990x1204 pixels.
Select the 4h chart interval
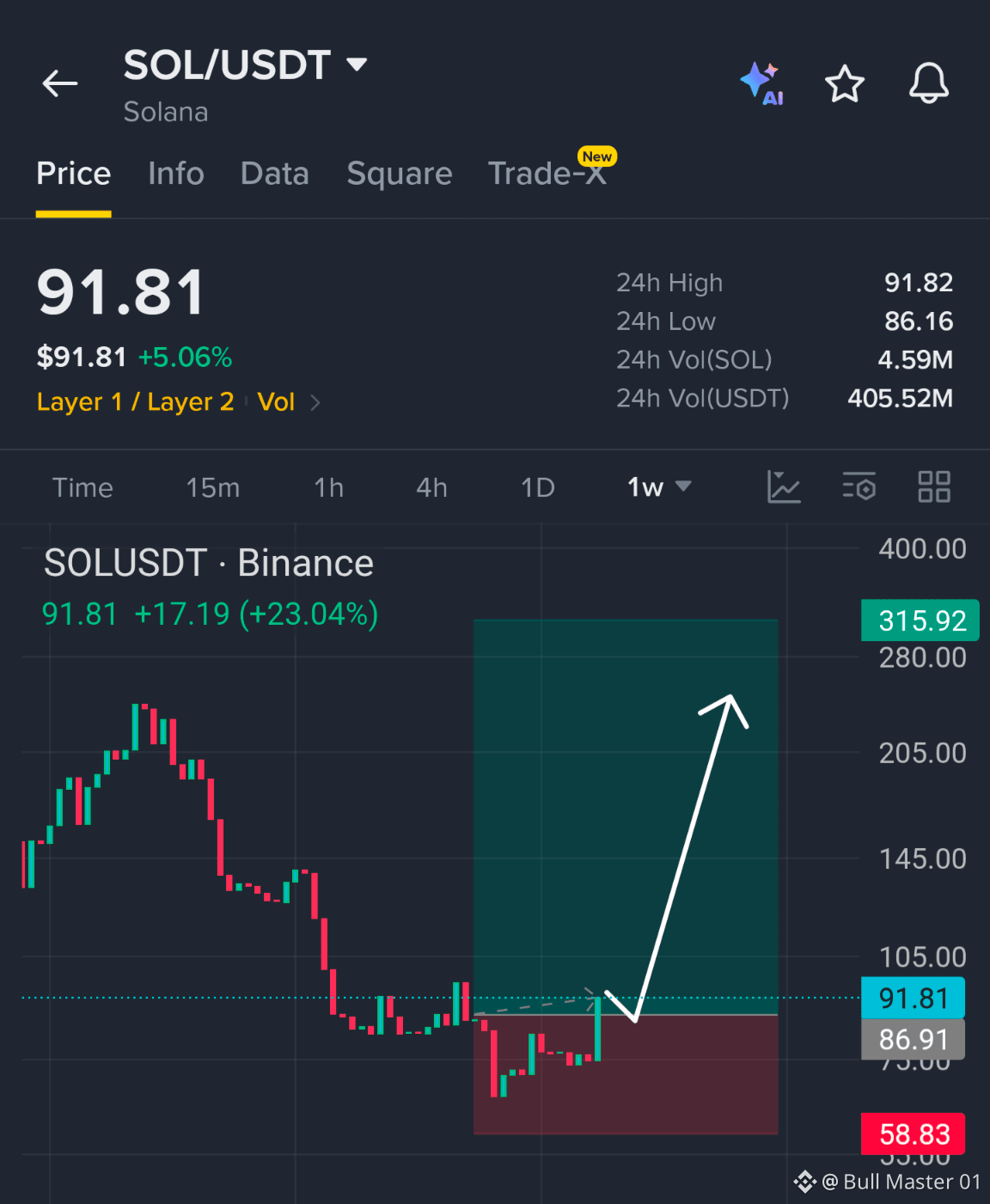pyautogui.click(x=432, y=487)
